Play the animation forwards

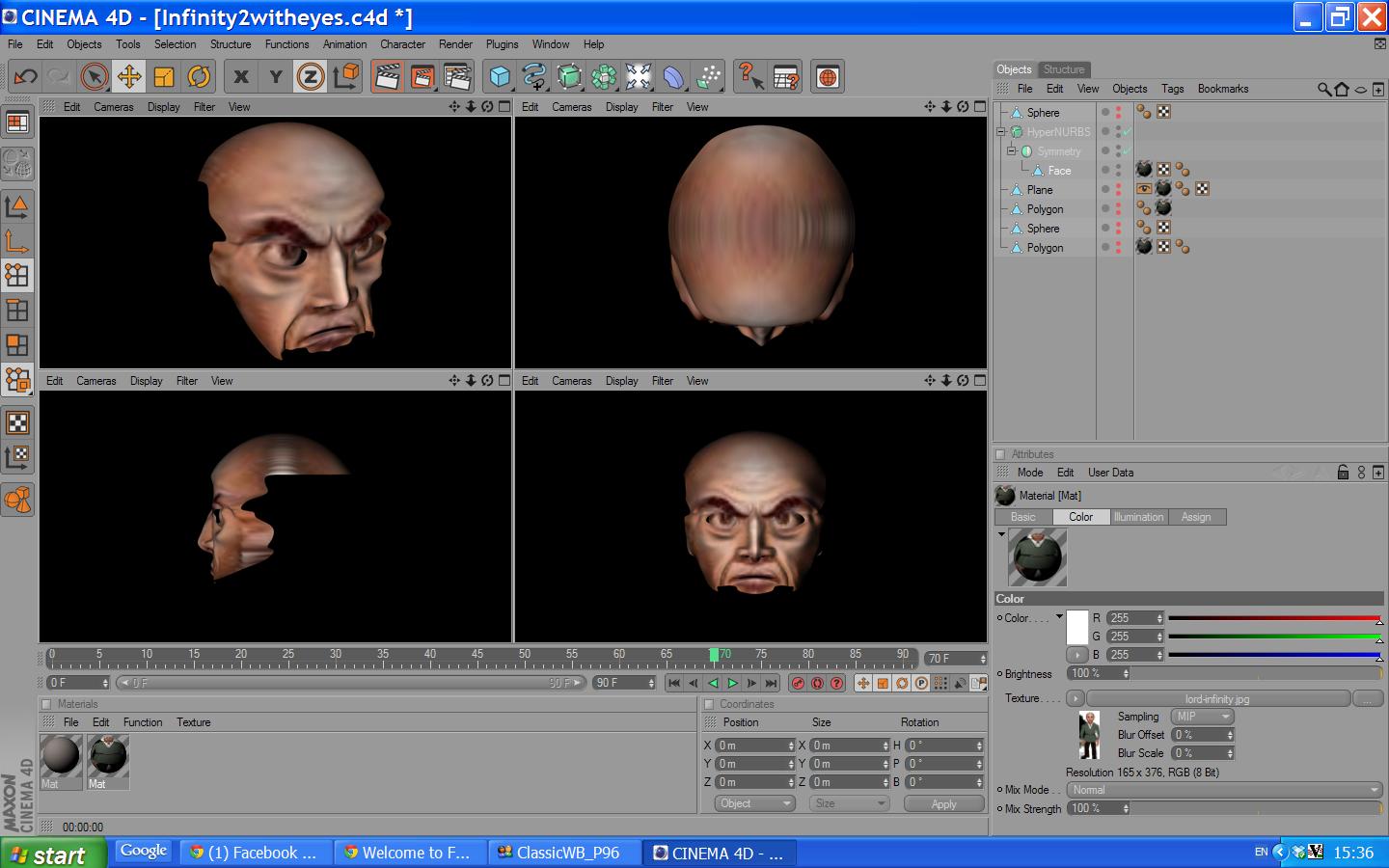click(732, 683)
